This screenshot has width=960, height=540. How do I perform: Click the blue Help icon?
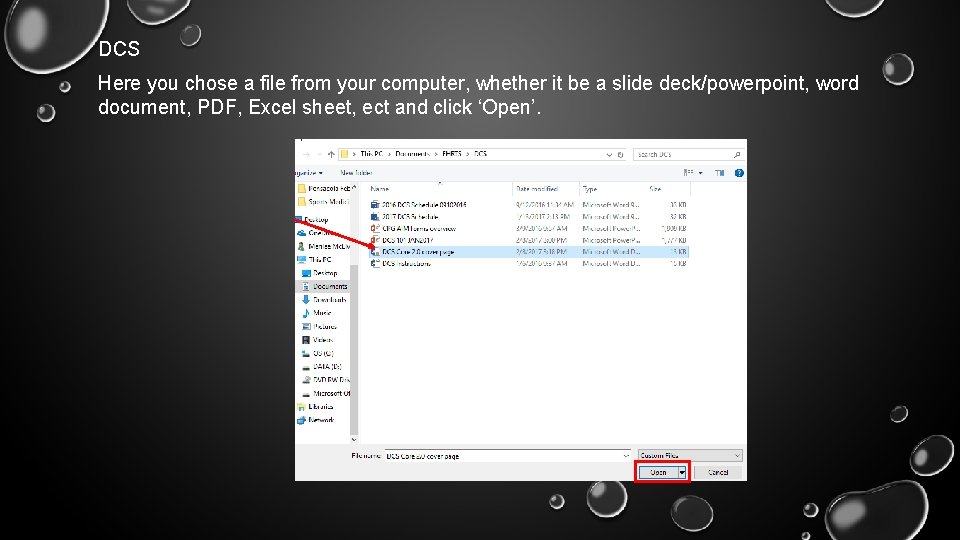pyautogui.click(x=739, y=173)
